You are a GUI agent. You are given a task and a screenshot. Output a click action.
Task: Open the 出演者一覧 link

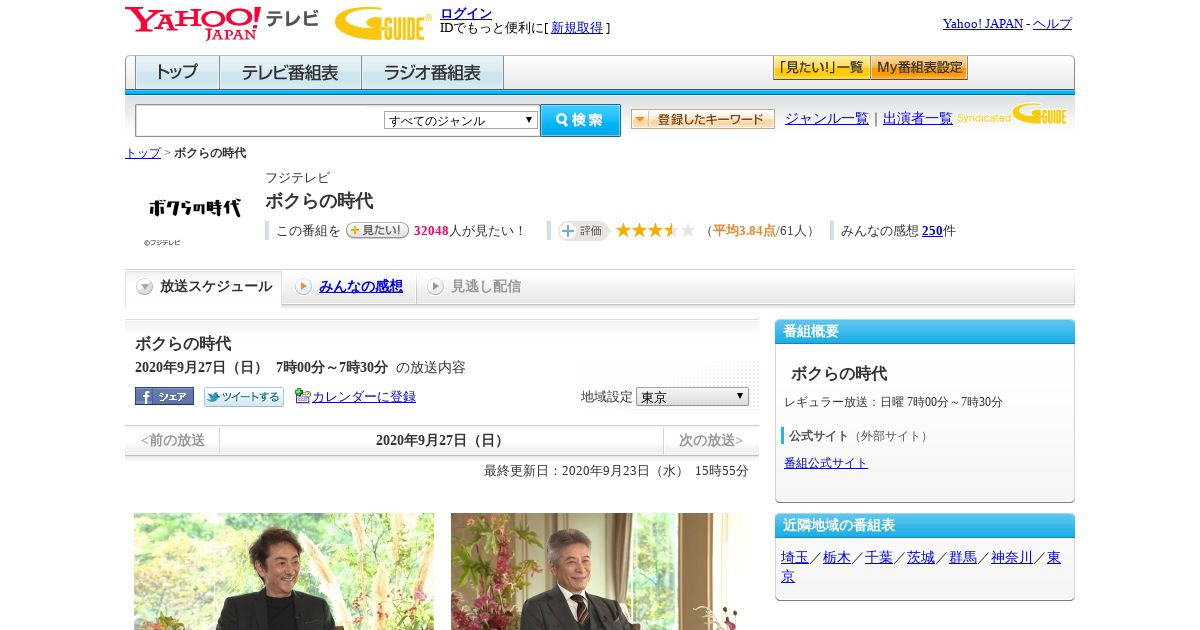[918, 118]
